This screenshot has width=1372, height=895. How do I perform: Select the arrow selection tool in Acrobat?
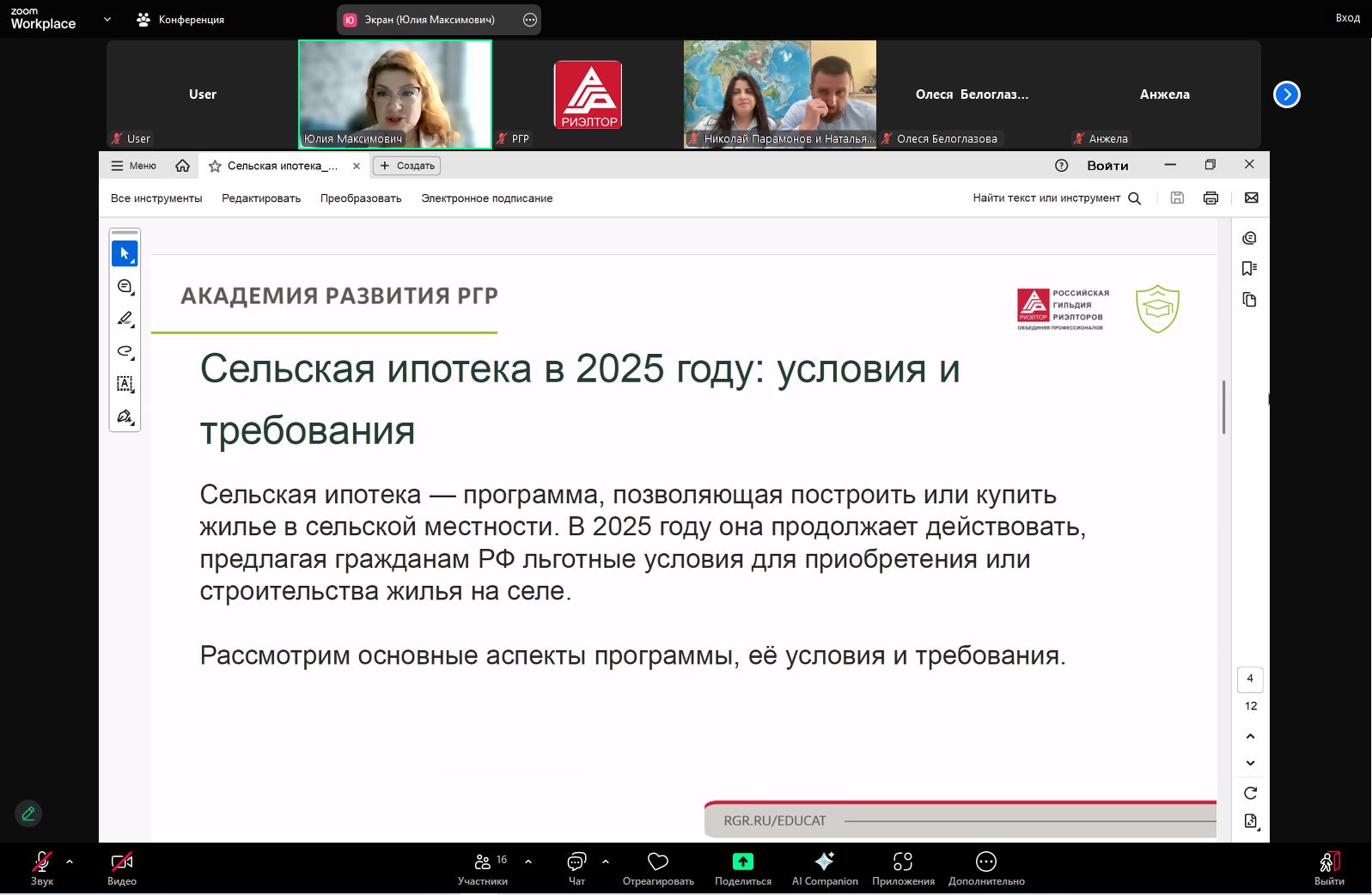125,253
